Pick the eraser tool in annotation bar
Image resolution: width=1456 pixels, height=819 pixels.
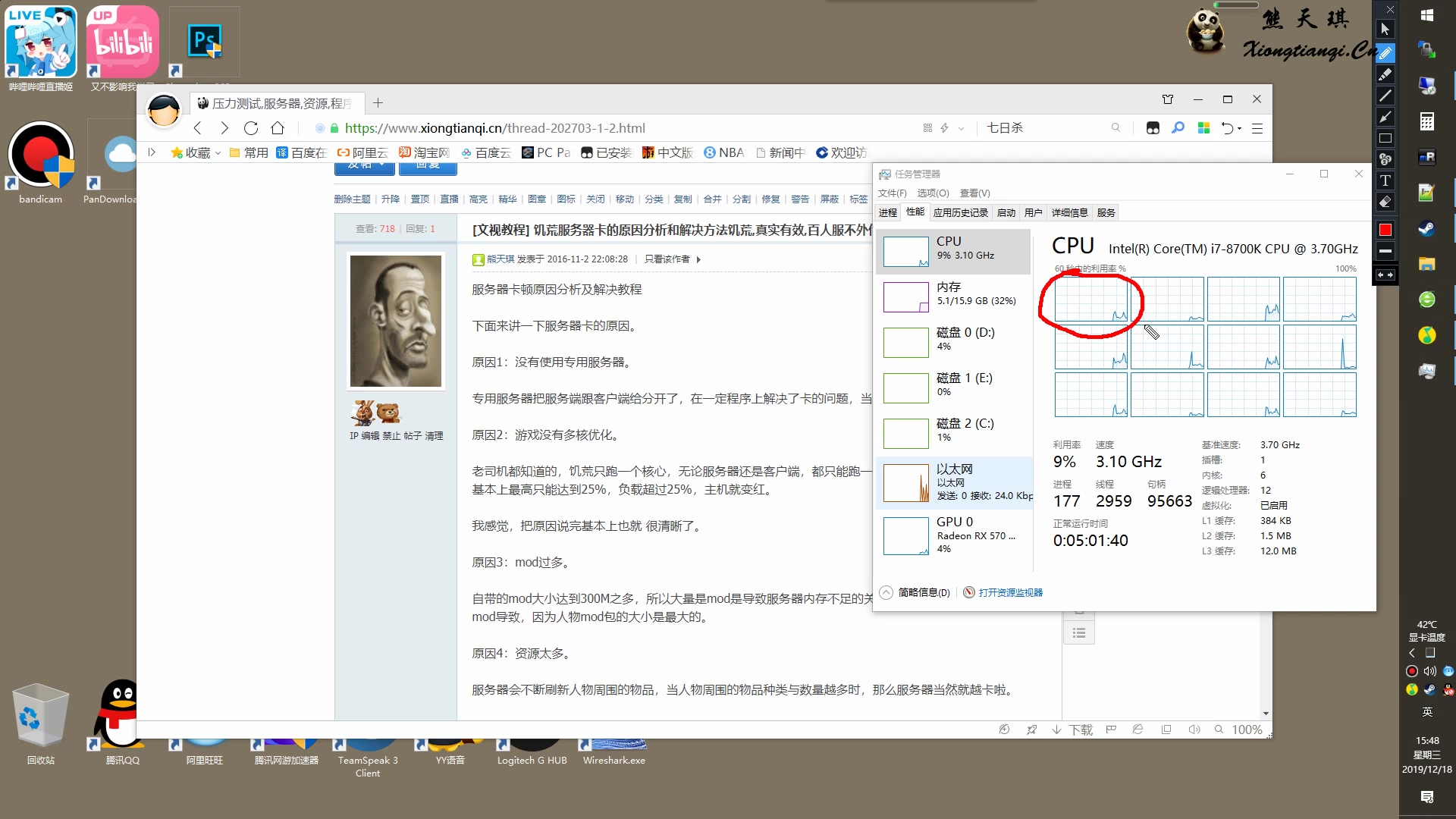pos(1385,202)
